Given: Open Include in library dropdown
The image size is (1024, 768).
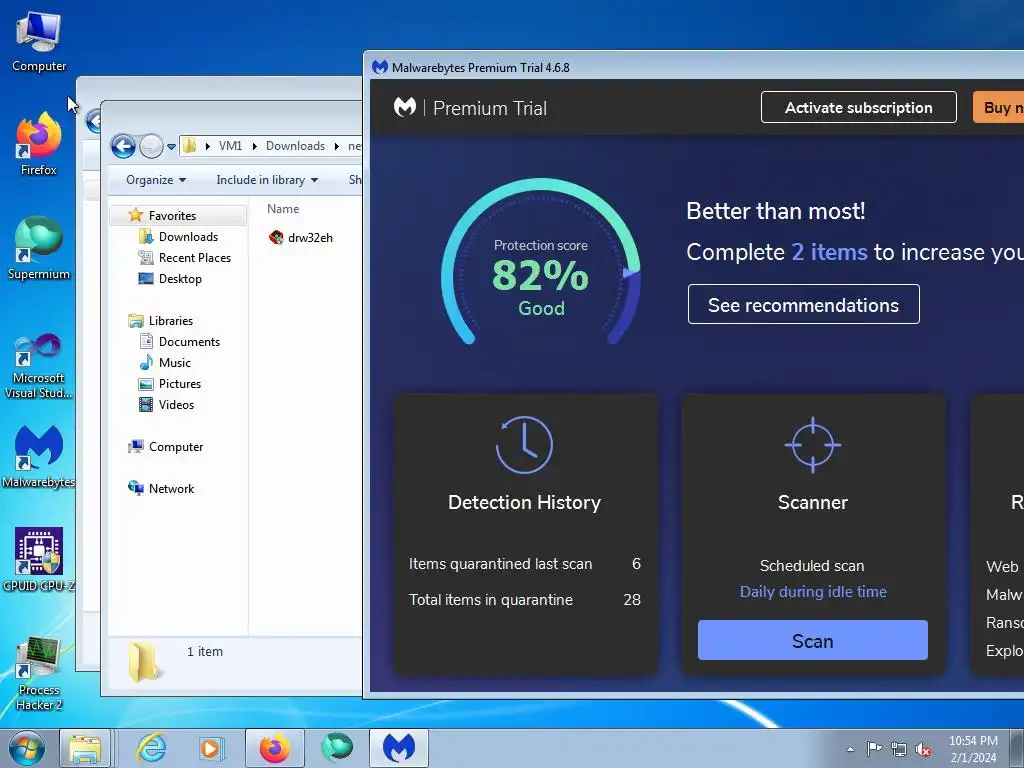Looking at the screenshot, I should (267, 180).
